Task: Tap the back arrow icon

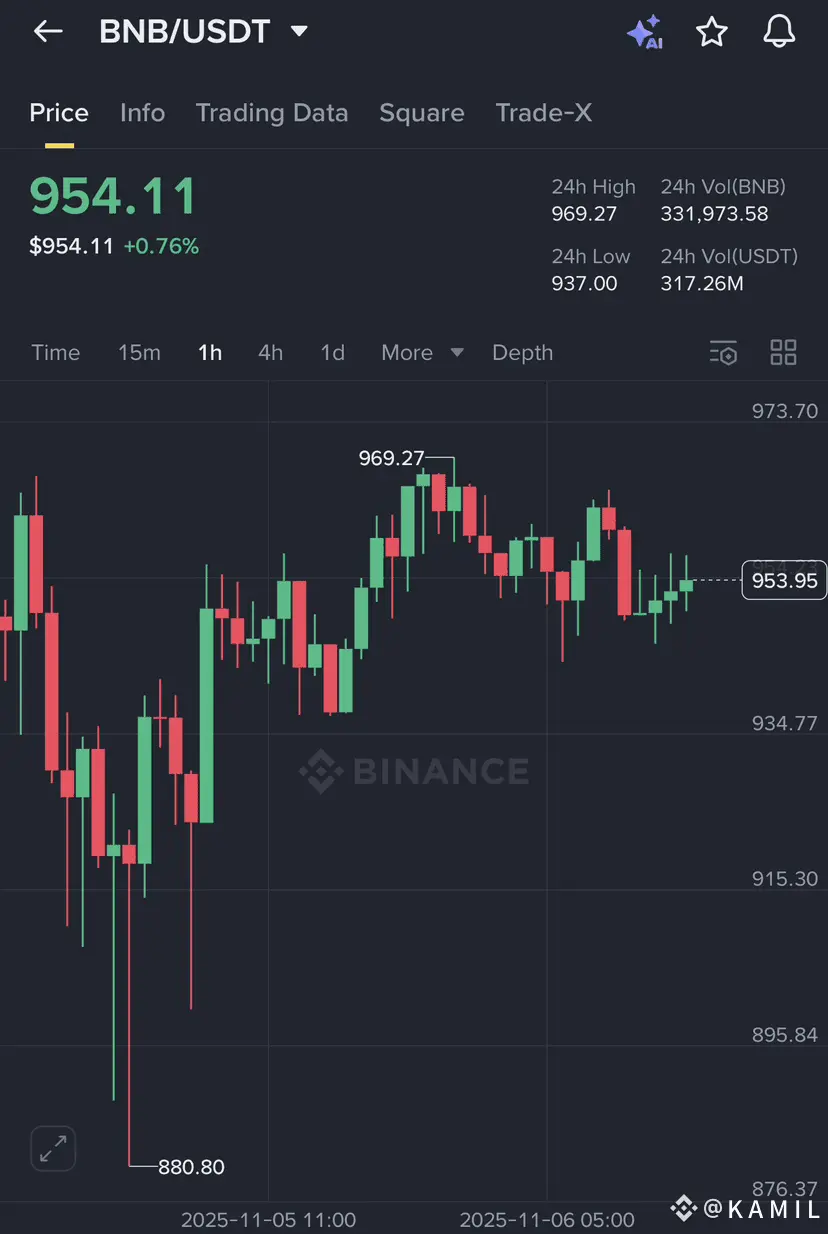Action: 48,32
